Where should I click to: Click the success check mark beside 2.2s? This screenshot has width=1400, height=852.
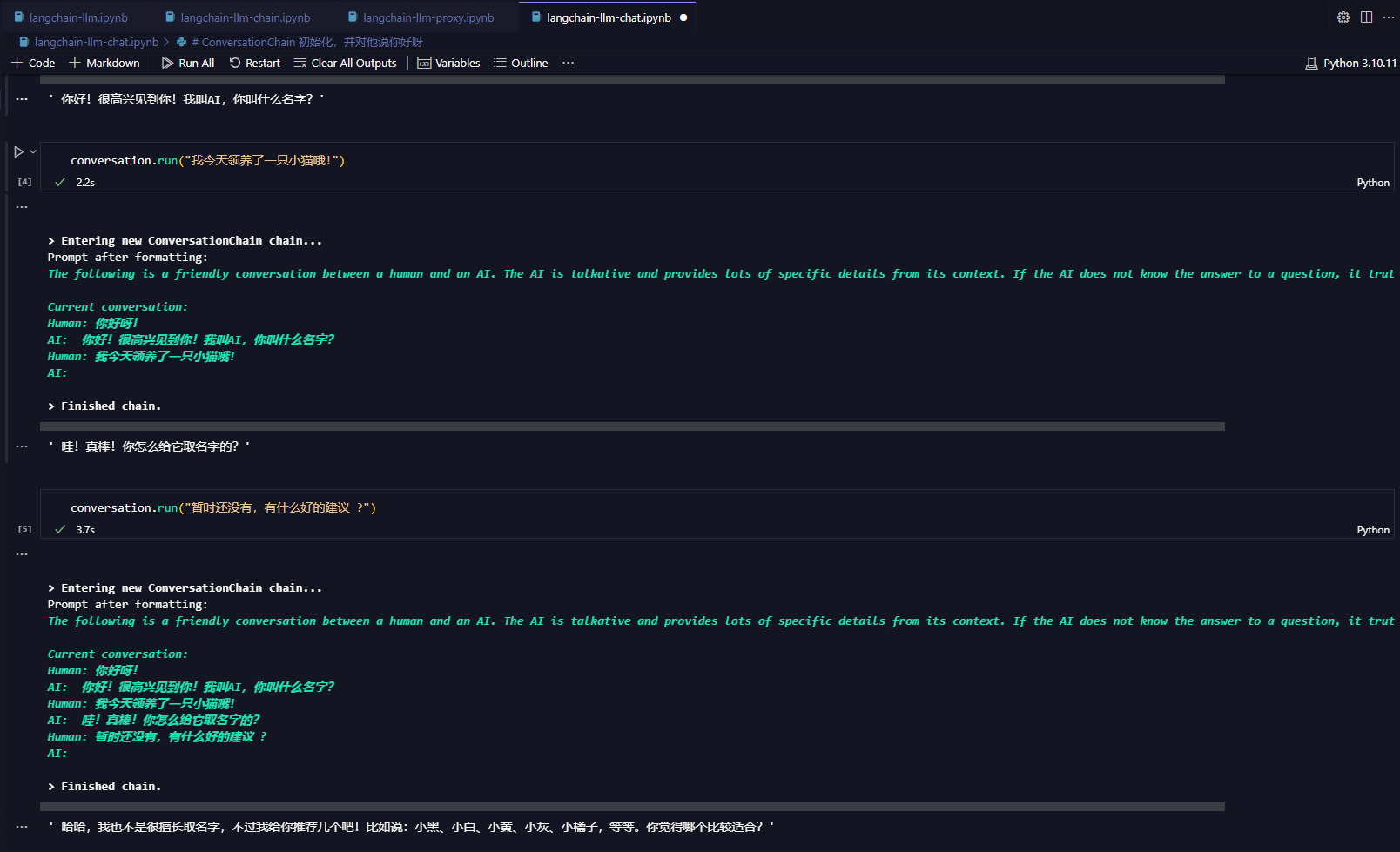pyautogui.click(x=60, y=182)
